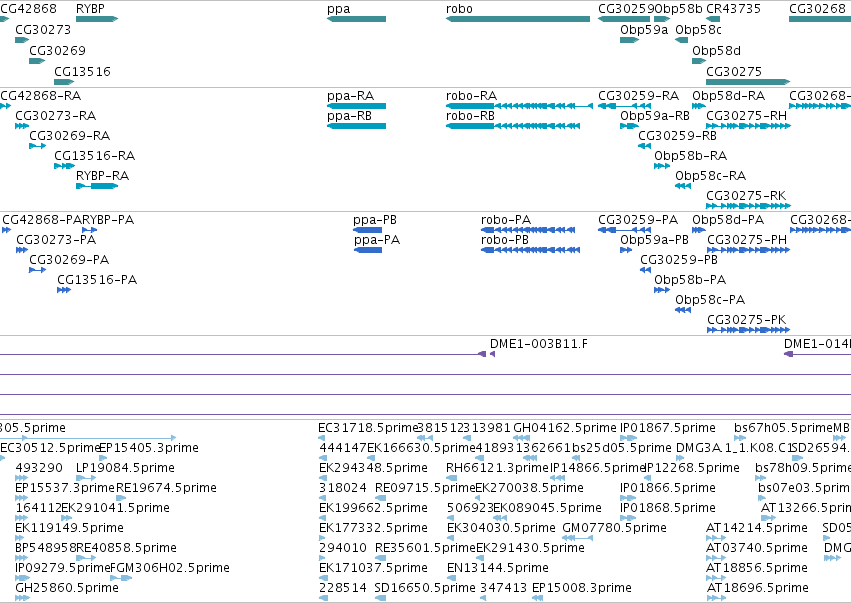Click the AT03740.5prime EST
The image size is (851, 603).
click(x=716, y=558)
